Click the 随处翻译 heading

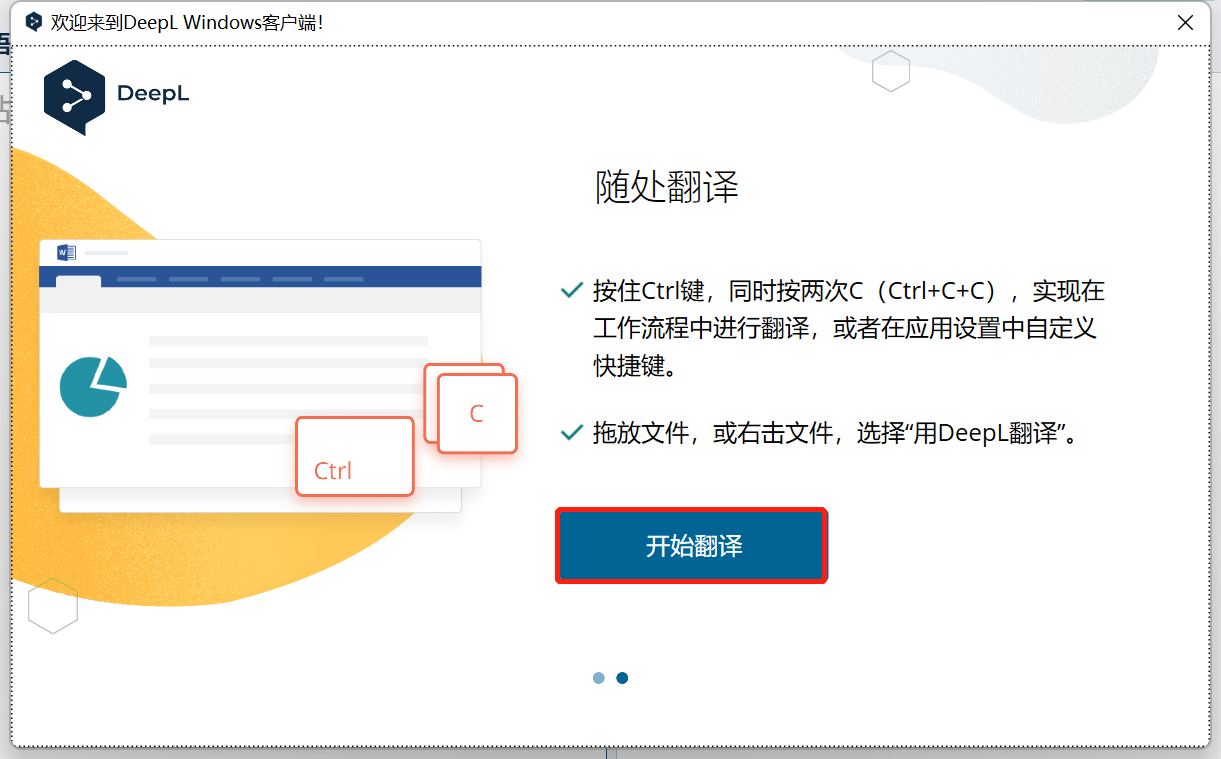pyautogui.click(x=664, y=187)
